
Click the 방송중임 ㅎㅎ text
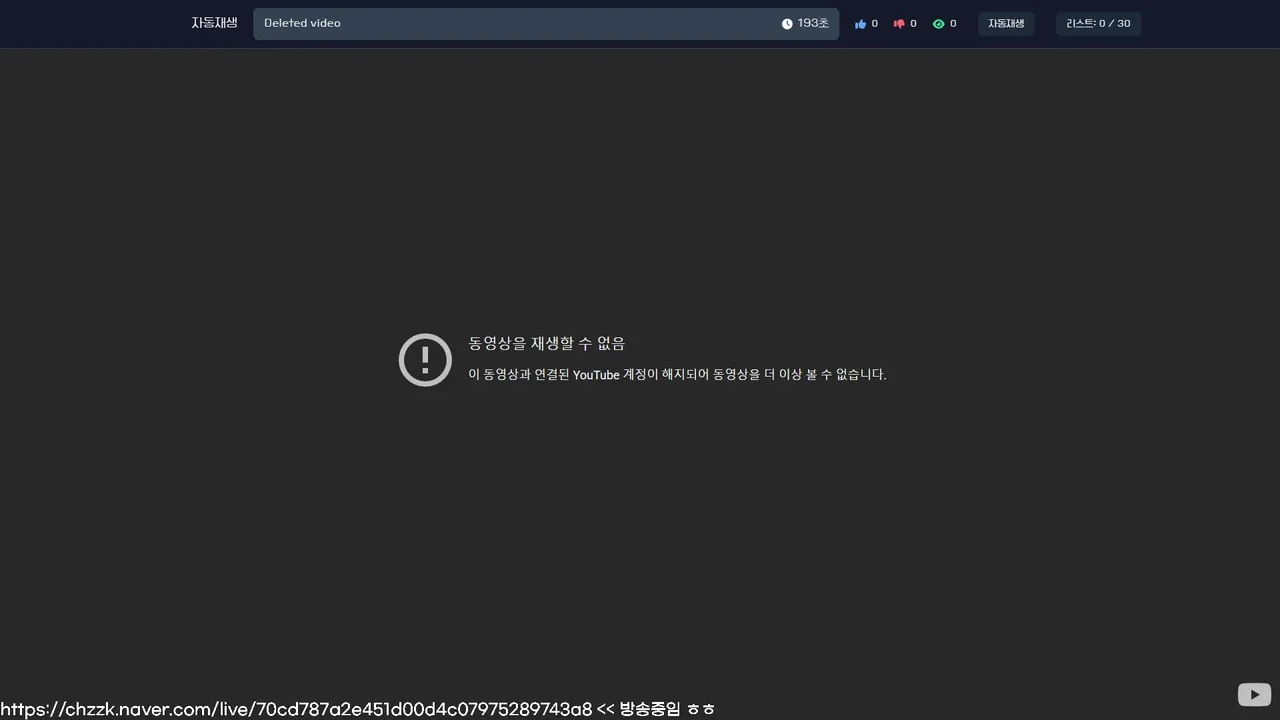[x=667, y=709]
